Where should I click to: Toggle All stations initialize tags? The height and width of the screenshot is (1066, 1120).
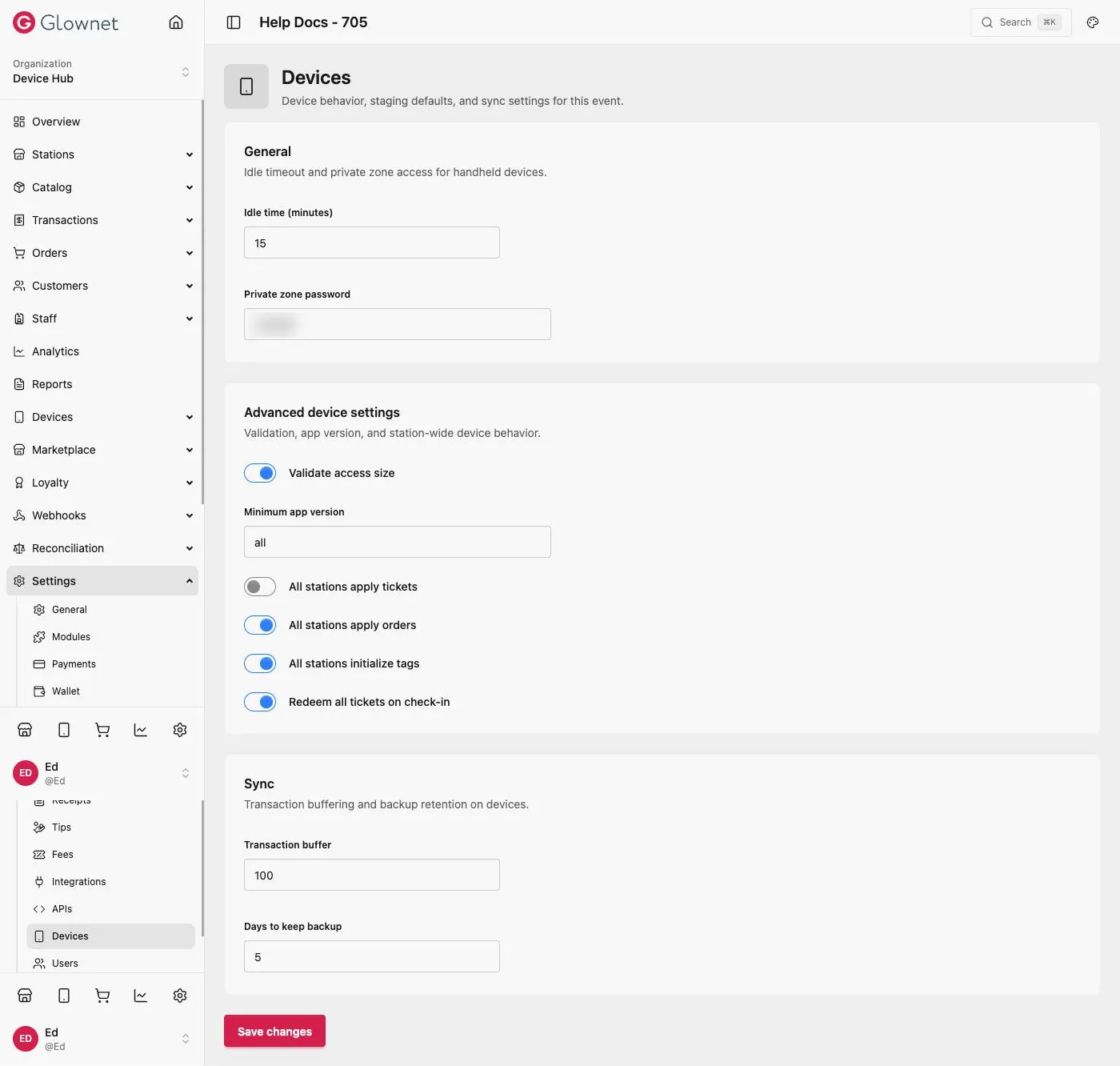pyautogui.click(x=260, y=663)
